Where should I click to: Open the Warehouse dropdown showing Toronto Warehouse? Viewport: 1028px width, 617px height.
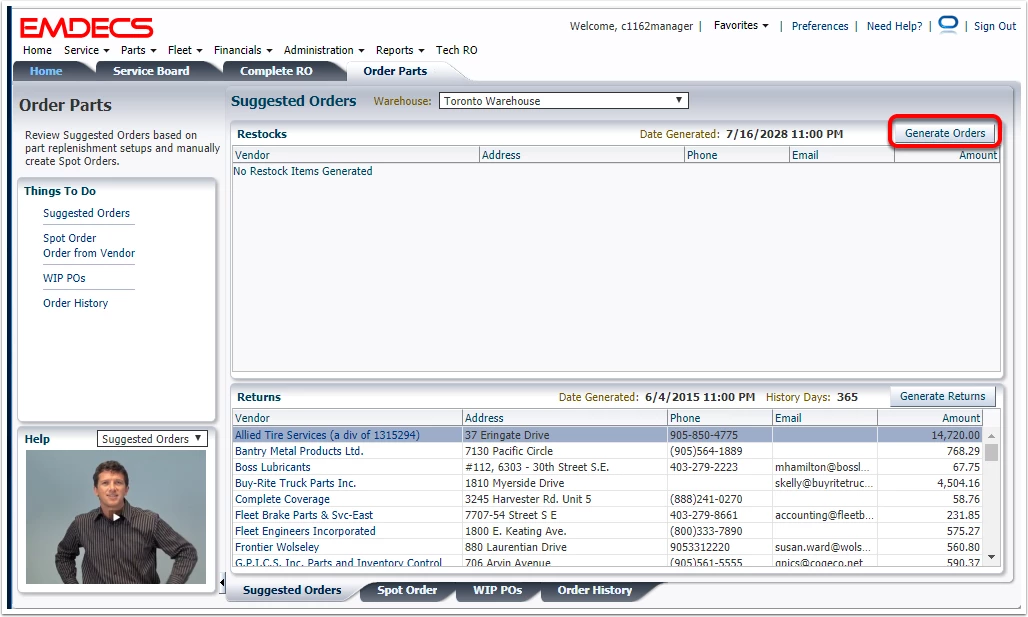coord(564,100)
